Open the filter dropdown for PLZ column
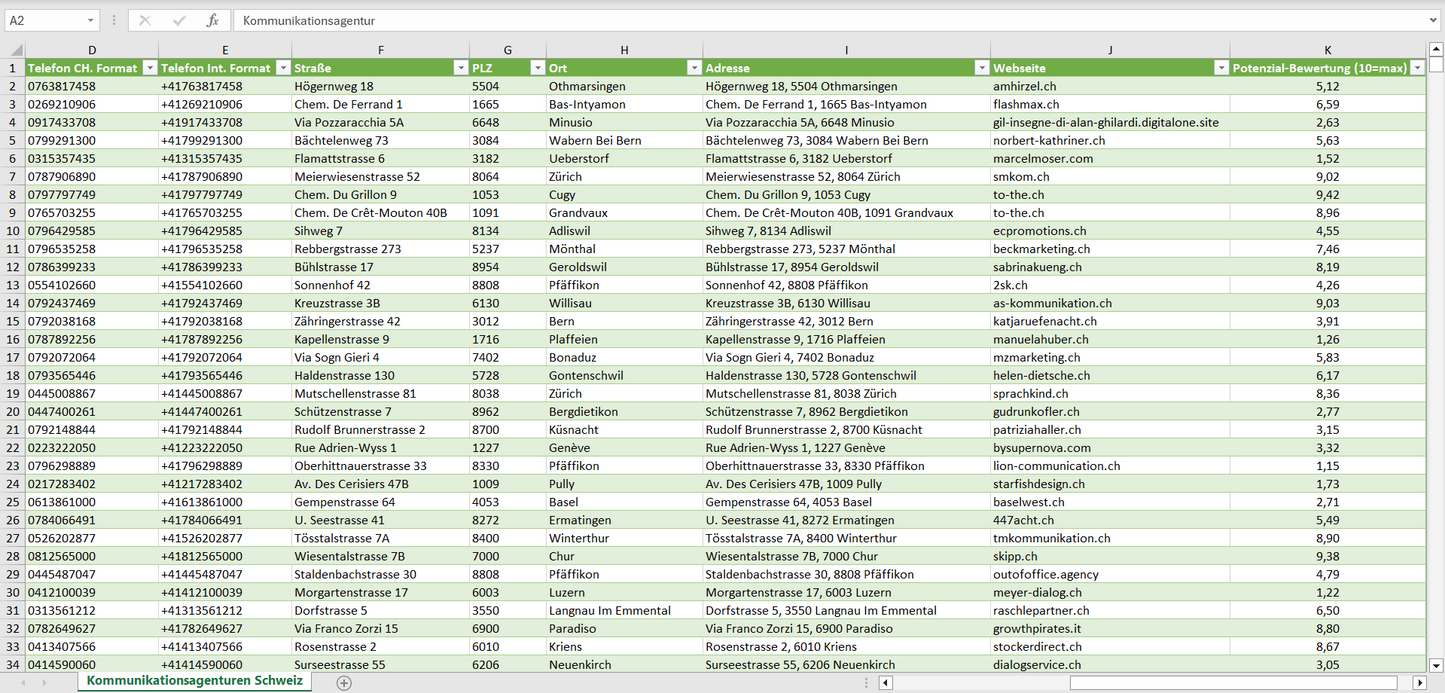 pos(536,68)
